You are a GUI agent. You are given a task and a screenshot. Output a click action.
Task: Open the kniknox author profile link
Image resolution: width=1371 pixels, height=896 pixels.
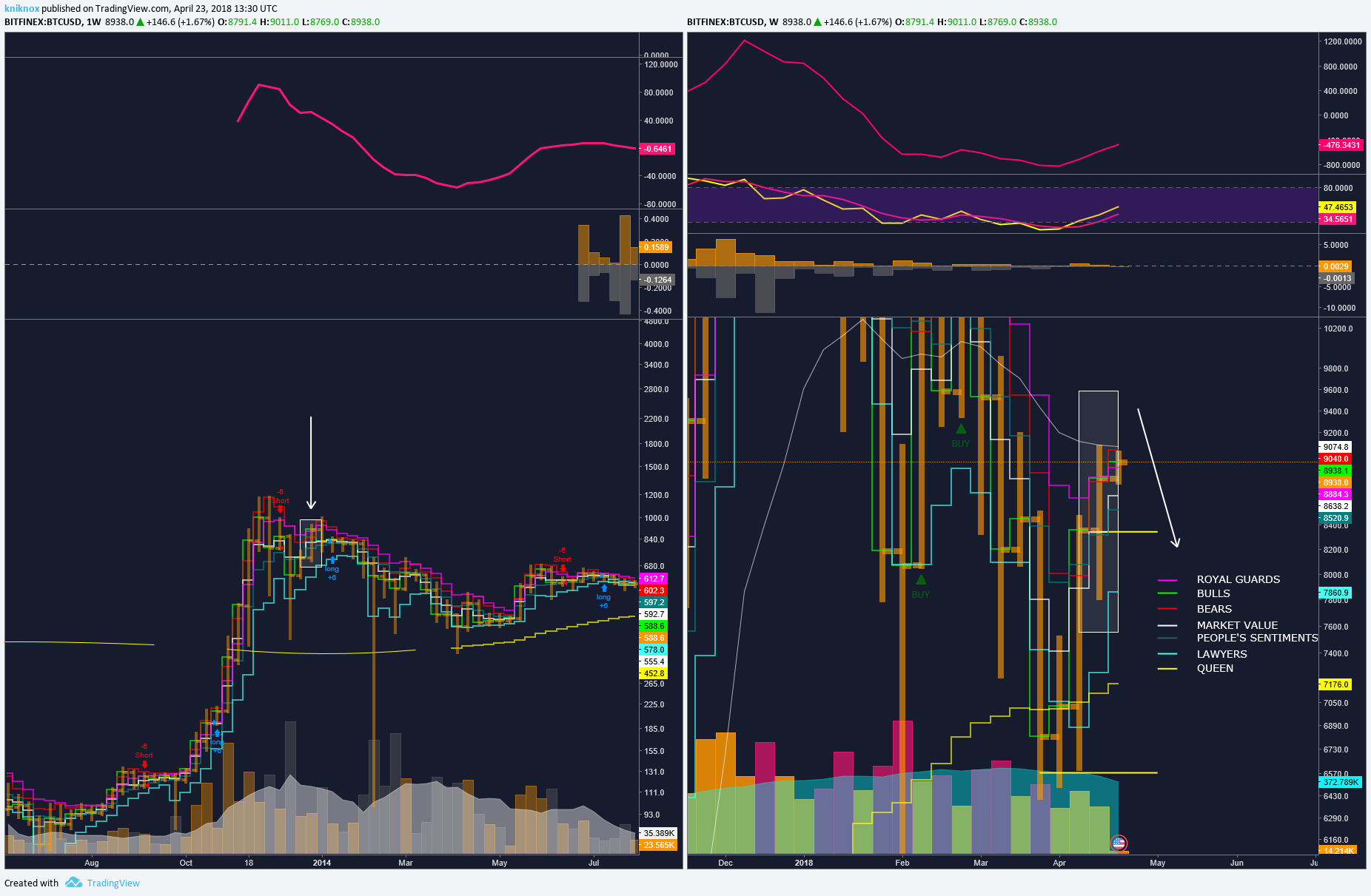[x=22, y=9]
